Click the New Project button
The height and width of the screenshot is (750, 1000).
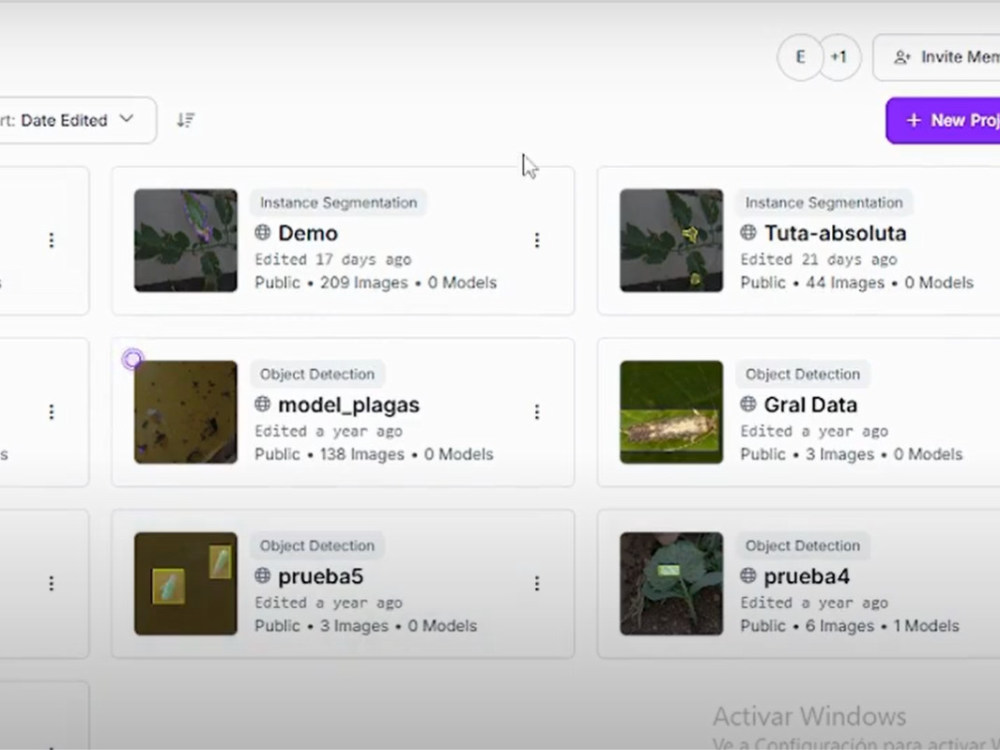943,121
